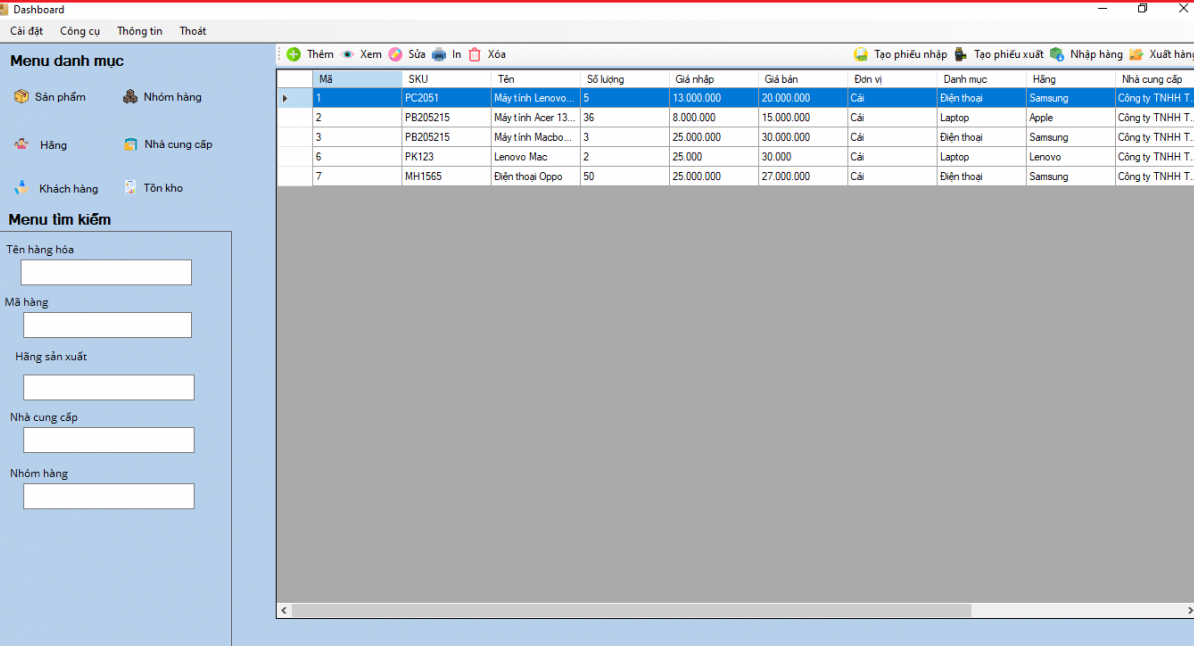The height and width of the screenshot is (646, 1194).
Task: Focus the Tên hàng hóa search field
Action: 106,273
